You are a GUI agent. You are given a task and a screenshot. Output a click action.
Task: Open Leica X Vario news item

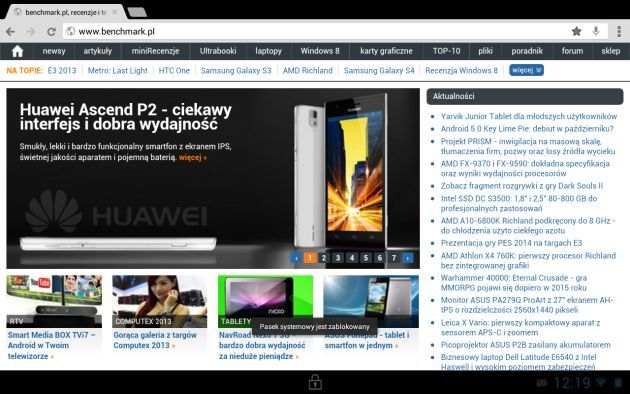520,327
